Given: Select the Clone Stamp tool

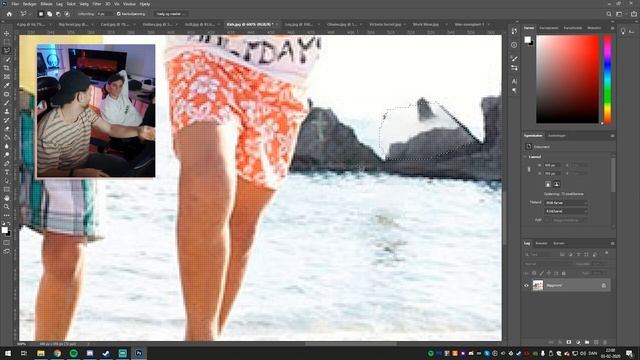Looking at the screenshot, I should (7, 111).
